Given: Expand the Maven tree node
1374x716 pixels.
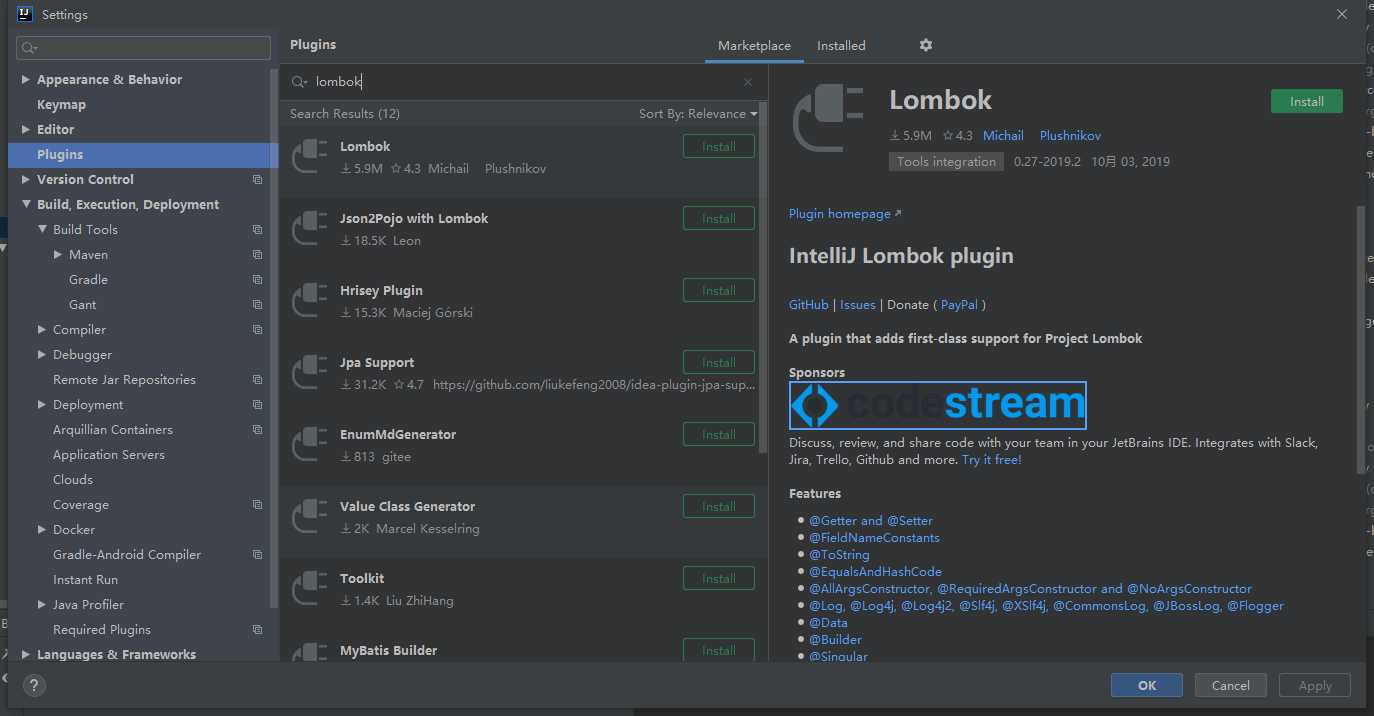Looking at the screenshot, I should click(x=58, y=255).
